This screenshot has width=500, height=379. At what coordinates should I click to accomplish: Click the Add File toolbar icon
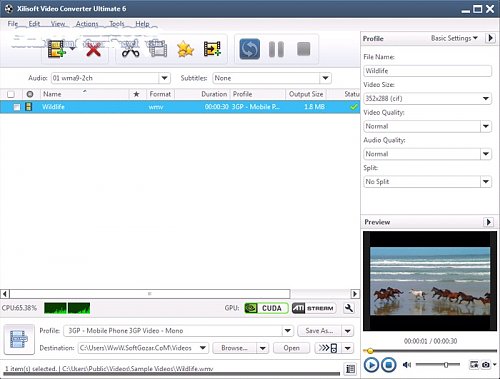(x=56, y=50)
